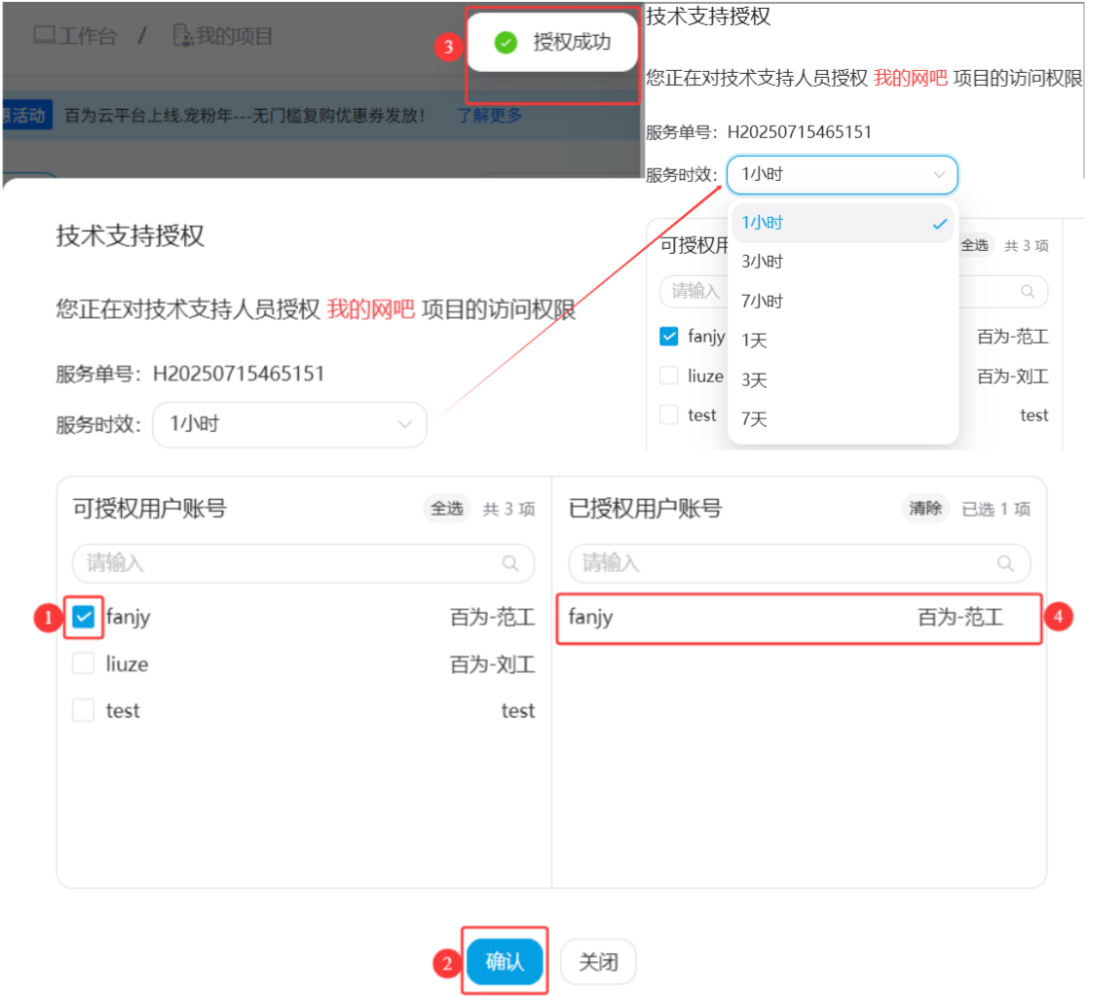Click the green checkmark icon in 授权成功 toast
Viewport: 1100px width, 1001px height.
point(506,43)
